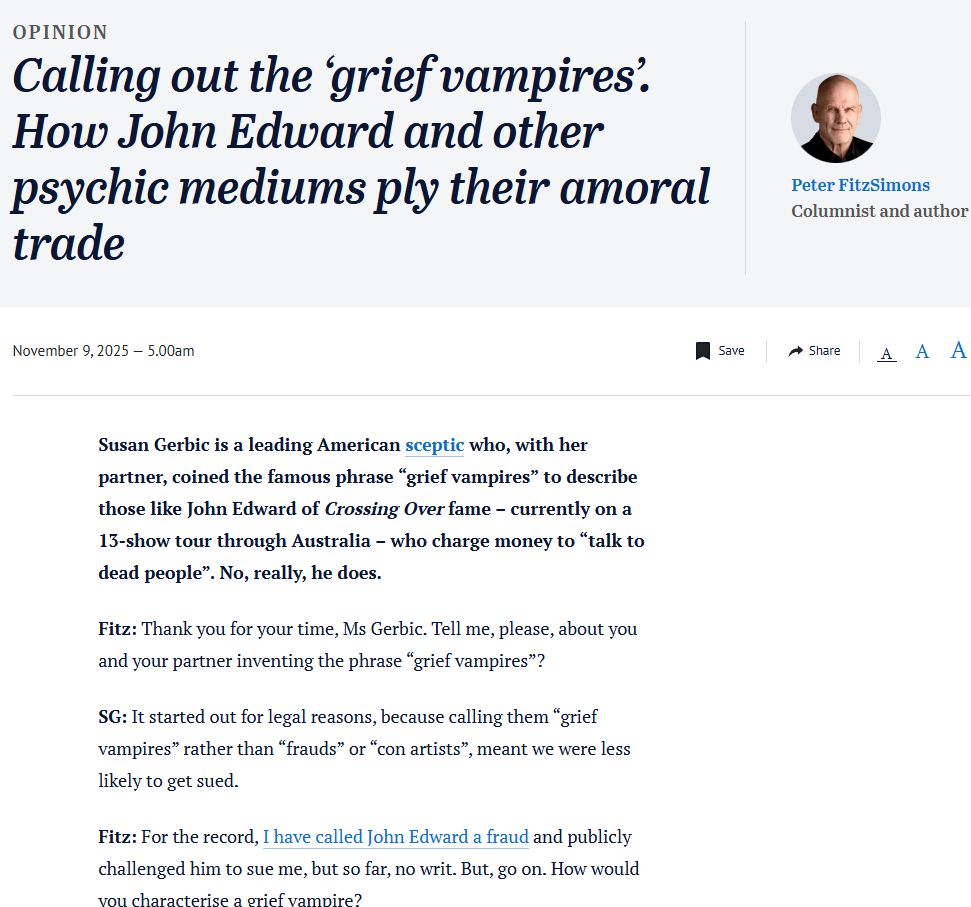Click the OPINION section label
This screenshot has height=907, width=971.
[60, 32]
